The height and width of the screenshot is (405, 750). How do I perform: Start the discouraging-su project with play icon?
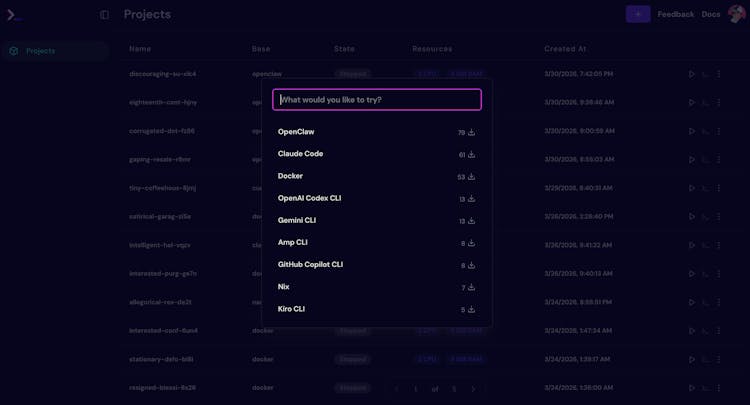691,74
